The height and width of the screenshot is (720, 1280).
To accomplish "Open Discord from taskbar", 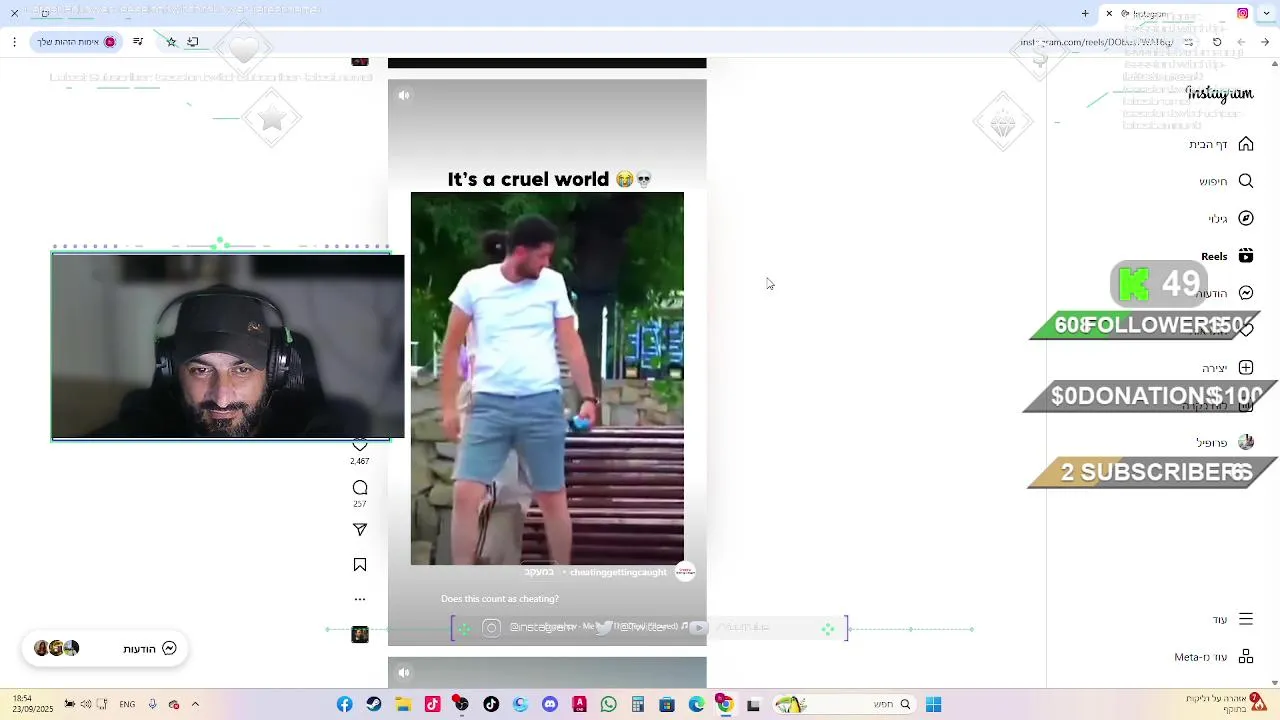I will point(550,705).
